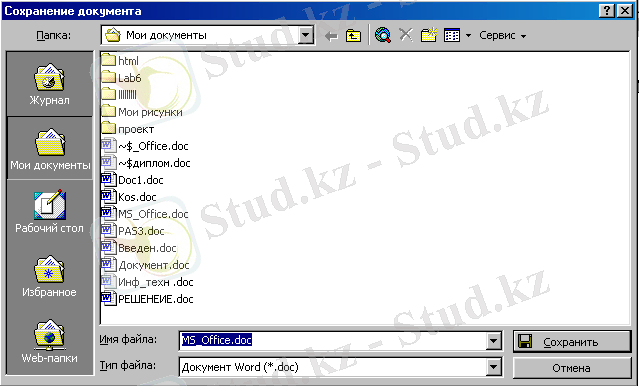This screenshot has width=639, height=386.
Task: Open the Избранное favorites shortcut
Action: coord(49,277)
